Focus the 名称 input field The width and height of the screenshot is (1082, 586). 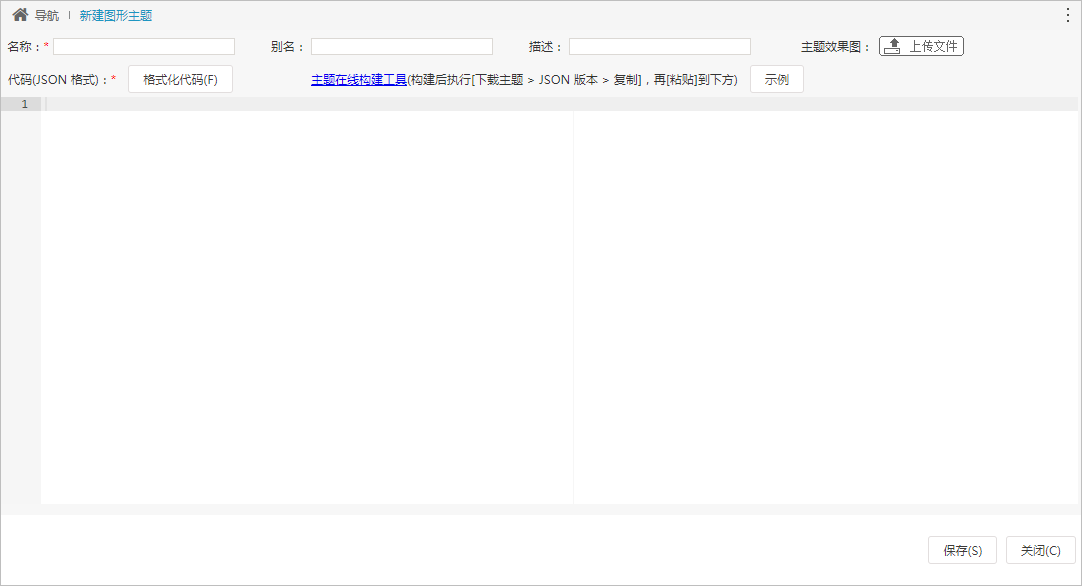[x=144, y=46]
